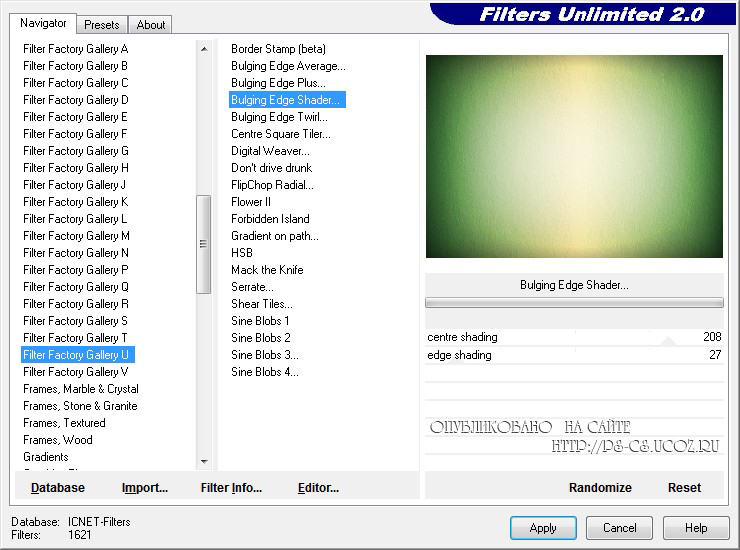
Task: Pick the Don't drive drunk filter
Action: pyautogui.click(x=271, y=168)
